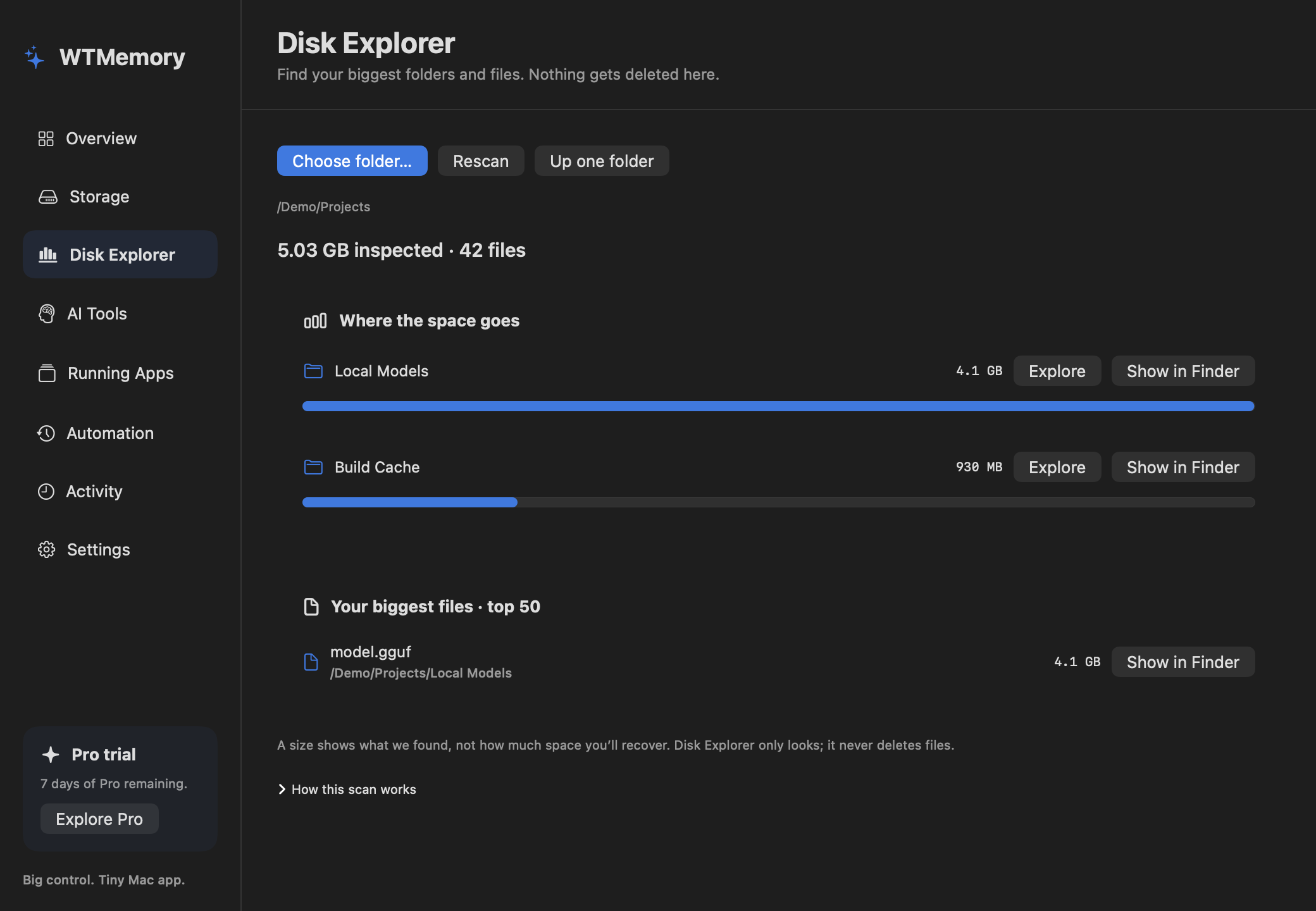Click the Activity clock icon
The width and height of the screenshot is (1316, 911).
coord(46,492)
